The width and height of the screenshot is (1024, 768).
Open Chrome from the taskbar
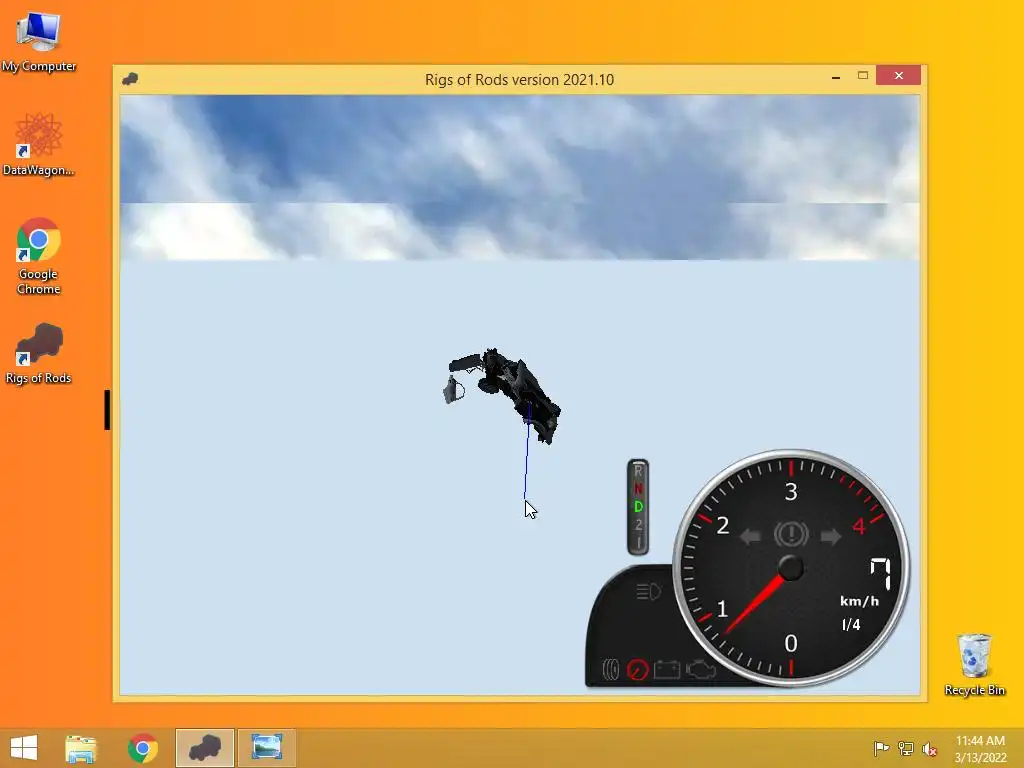142,748
